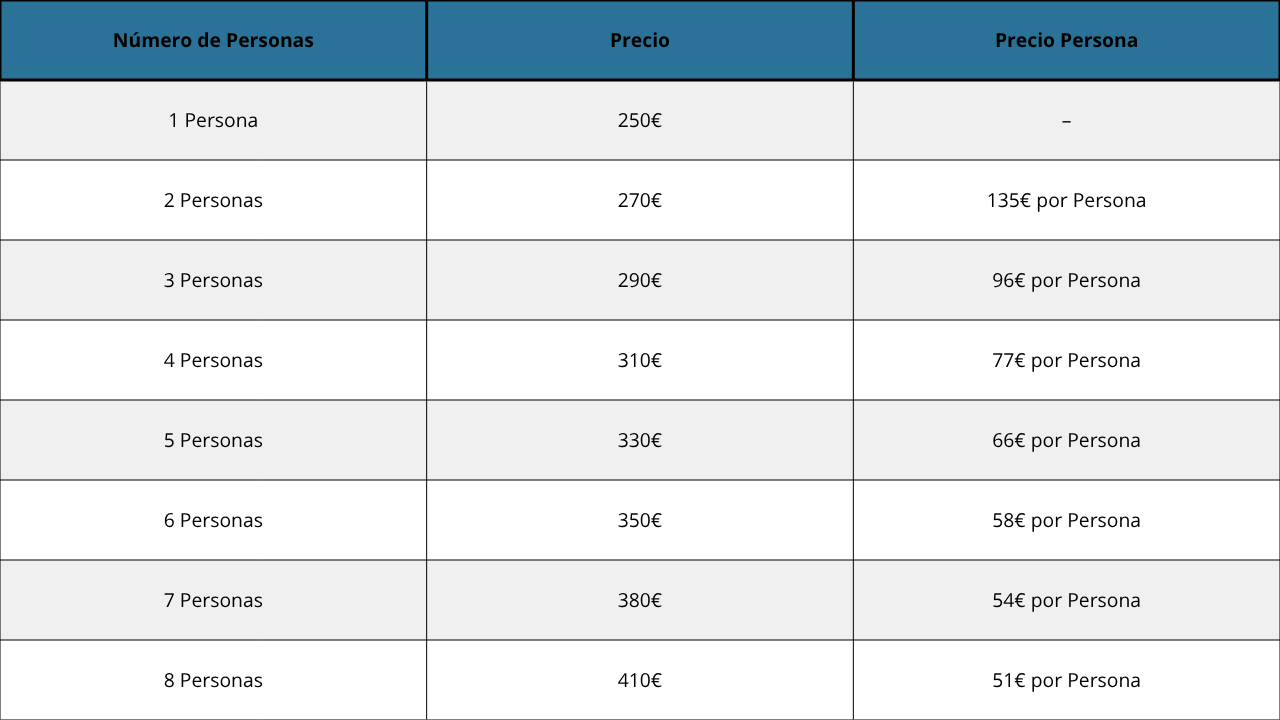Select the "8 Personas" cell
The image size is (1280, 720).
pos(213,681)
